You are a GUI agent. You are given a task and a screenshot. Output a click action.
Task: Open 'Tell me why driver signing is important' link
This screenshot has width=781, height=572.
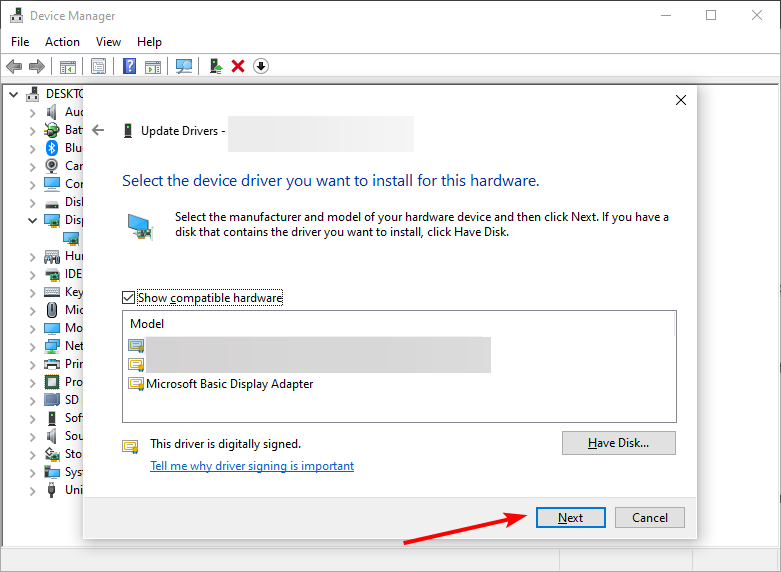click(x=252, y=466)
